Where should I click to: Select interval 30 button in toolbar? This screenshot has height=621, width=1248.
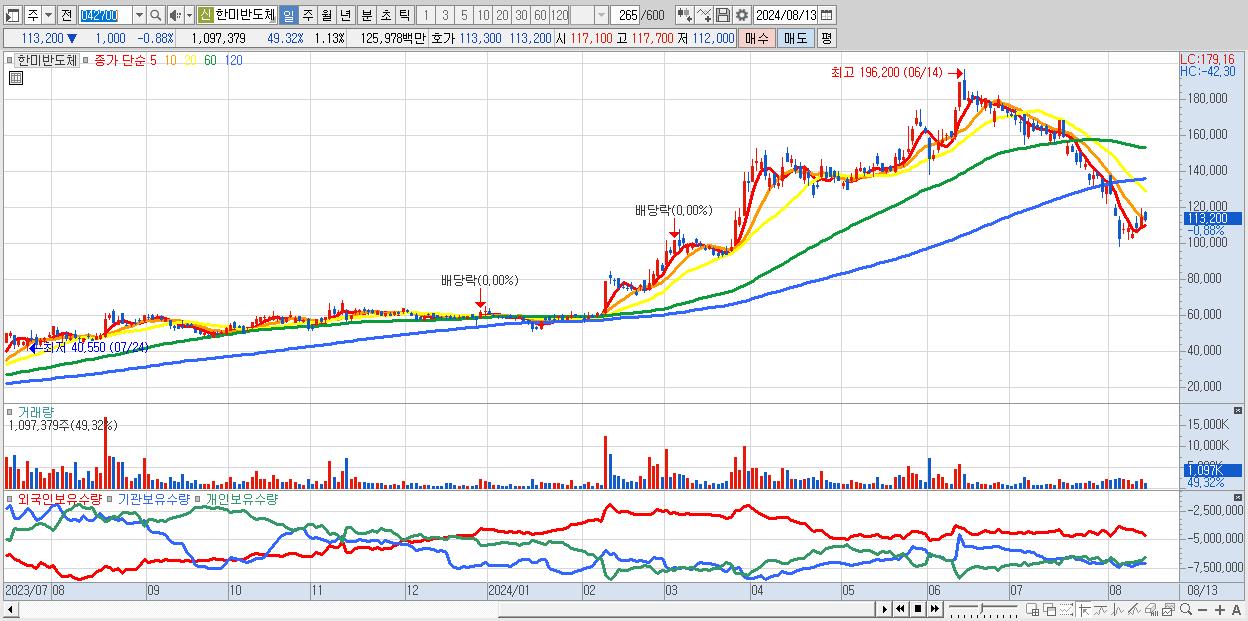pos(521,15)
